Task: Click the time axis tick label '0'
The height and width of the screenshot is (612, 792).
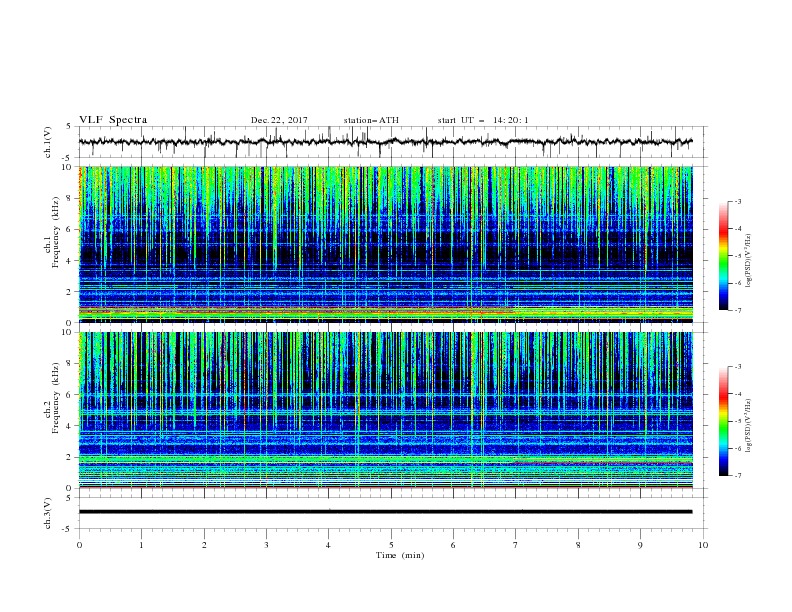Action: [x=79, y=545]
